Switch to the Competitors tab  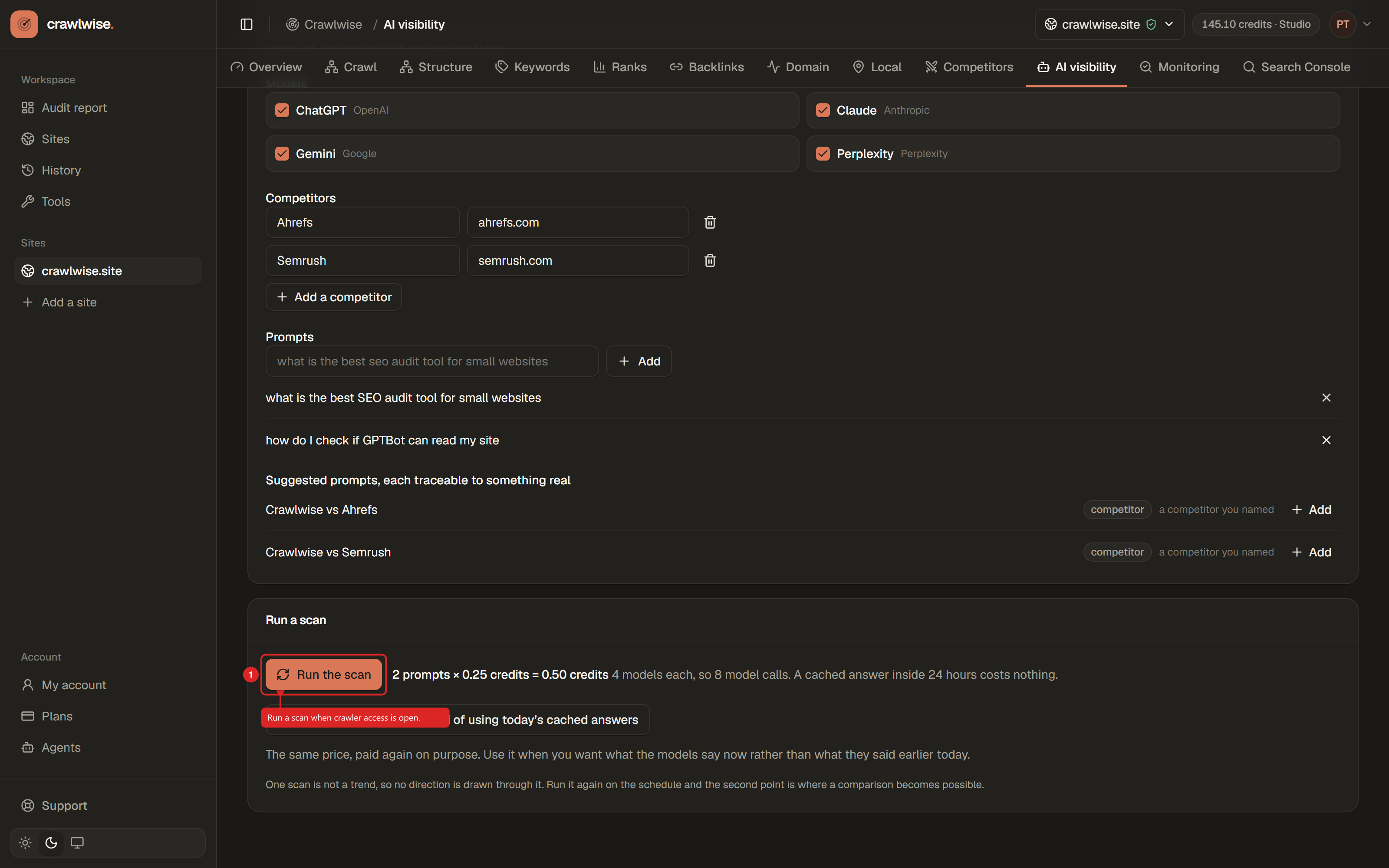point(969,67)
